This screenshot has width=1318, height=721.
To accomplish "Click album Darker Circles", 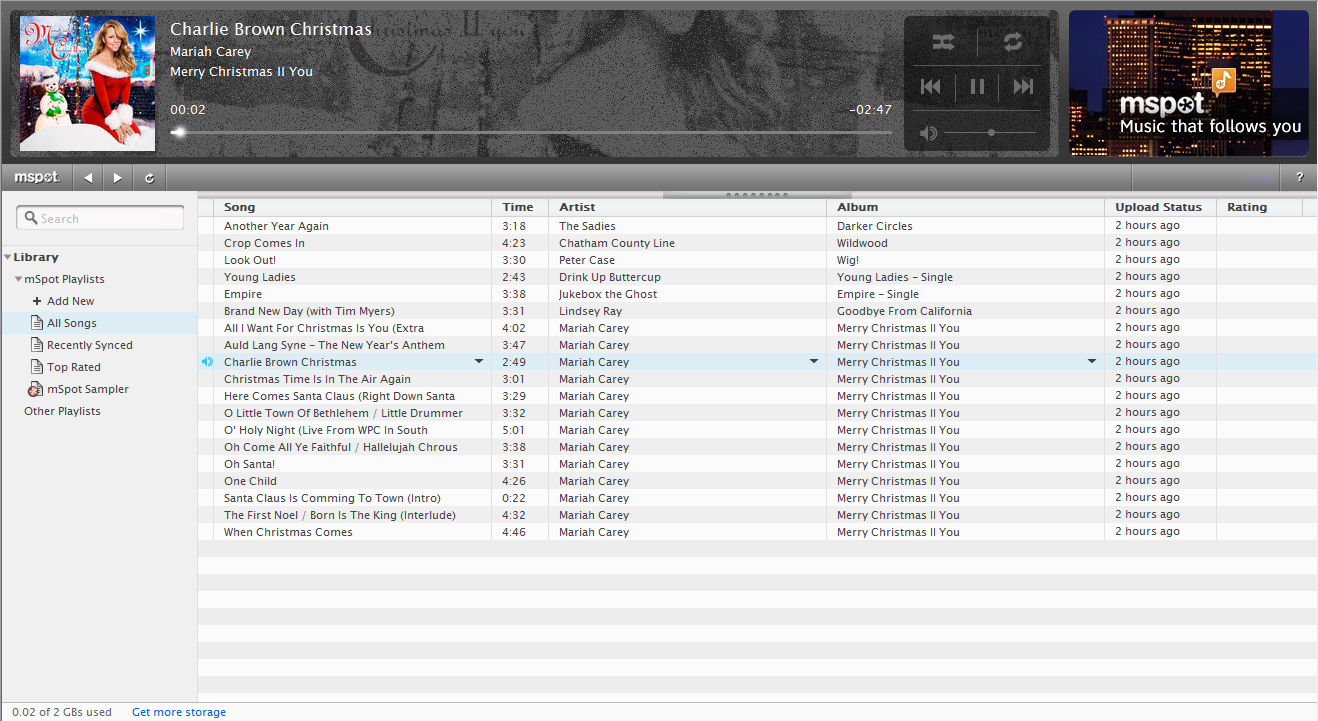I will [875, 226].
